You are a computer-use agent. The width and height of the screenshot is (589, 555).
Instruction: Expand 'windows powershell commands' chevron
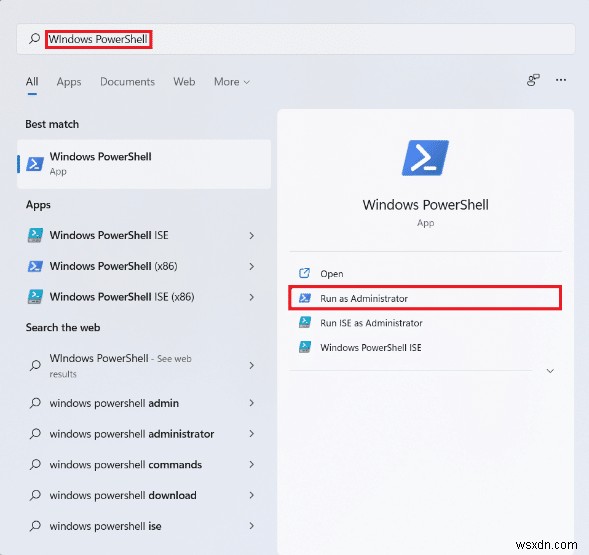point(251,464)
